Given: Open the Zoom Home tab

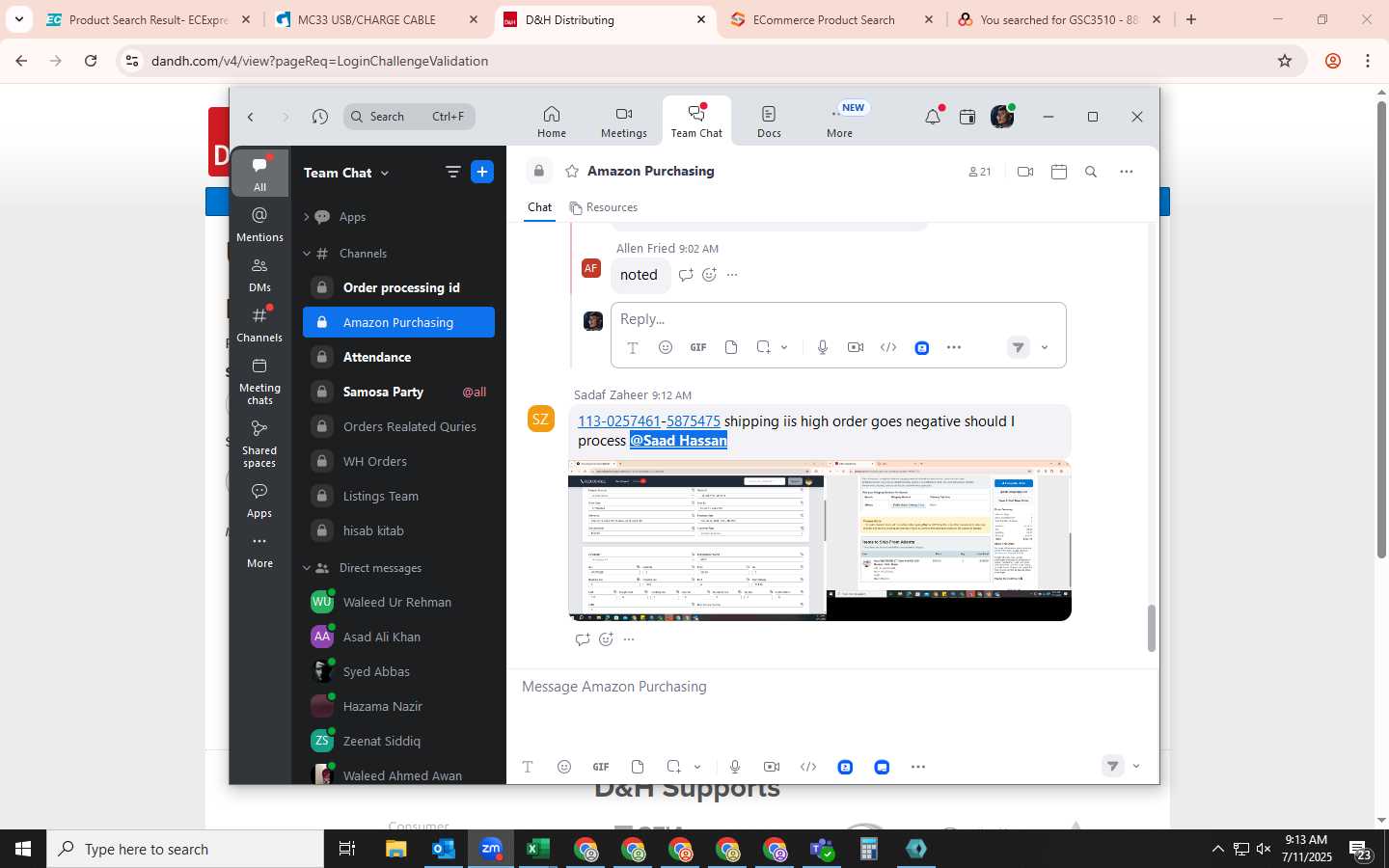Looking at the screenshot, I should (552, 122).
